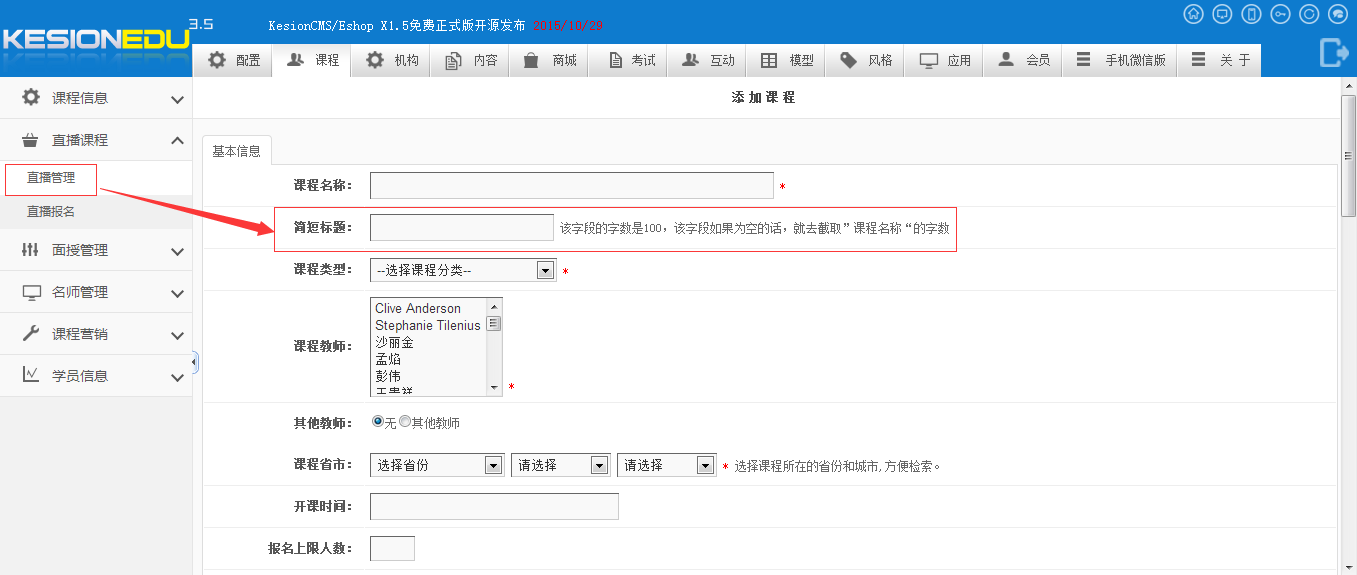Click the 课程名称 text input field
The image size is (1357, 575).
571,186
